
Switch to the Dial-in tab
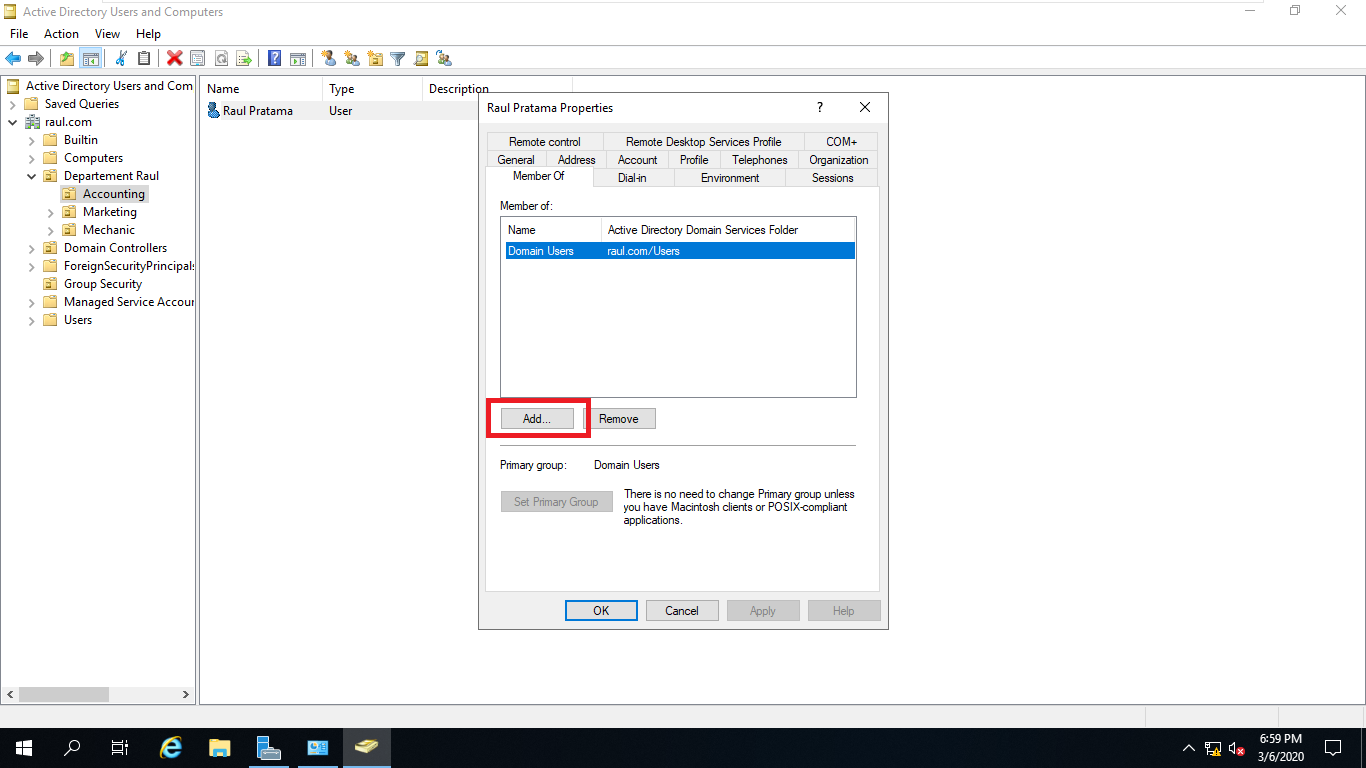(632, 178)
